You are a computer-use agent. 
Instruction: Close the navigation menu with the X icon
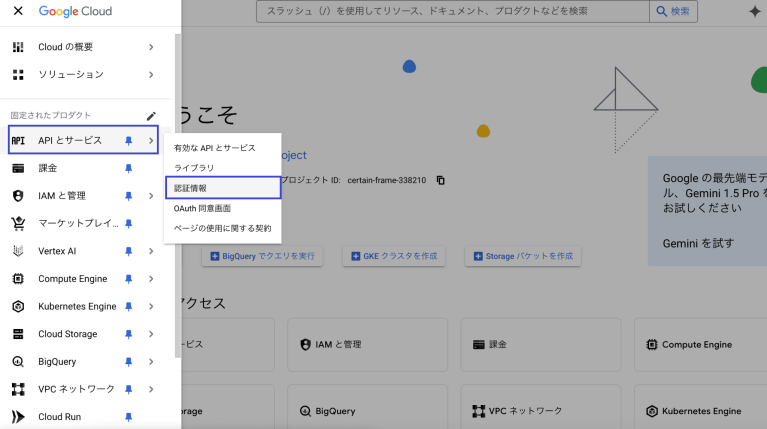[x=18, y=11]
